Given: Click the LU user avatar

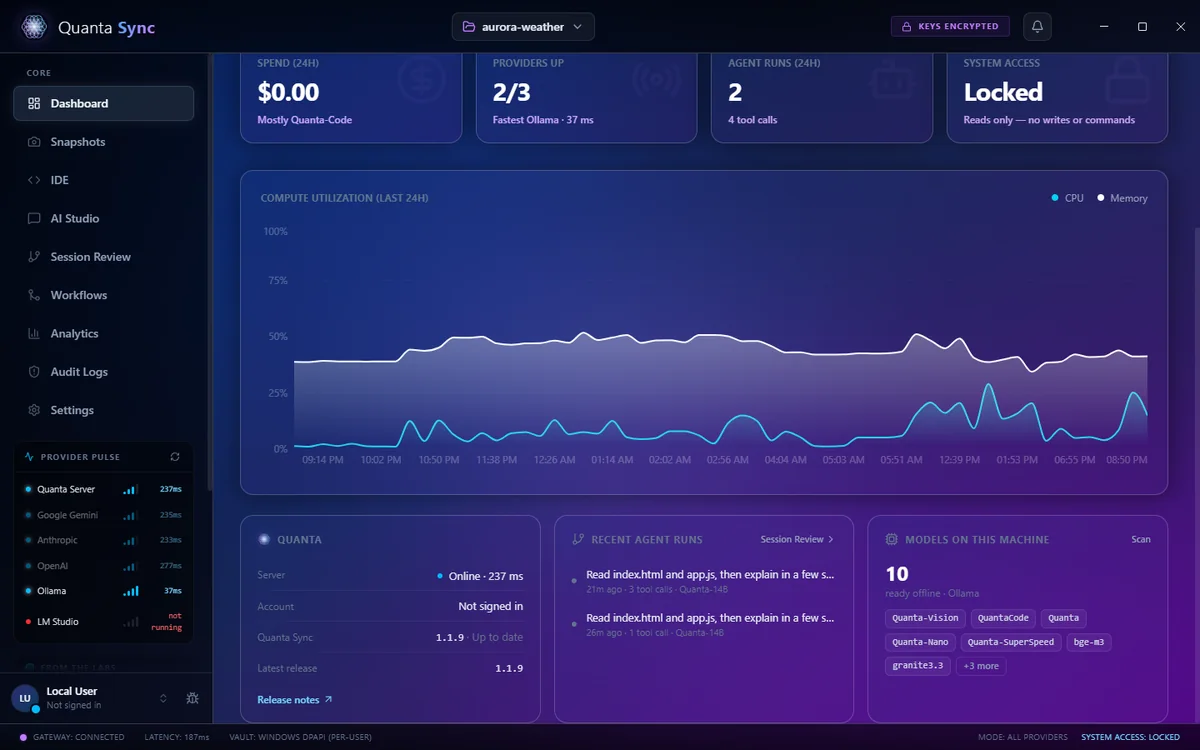Looking at the screenshot, I should point(25,698).
